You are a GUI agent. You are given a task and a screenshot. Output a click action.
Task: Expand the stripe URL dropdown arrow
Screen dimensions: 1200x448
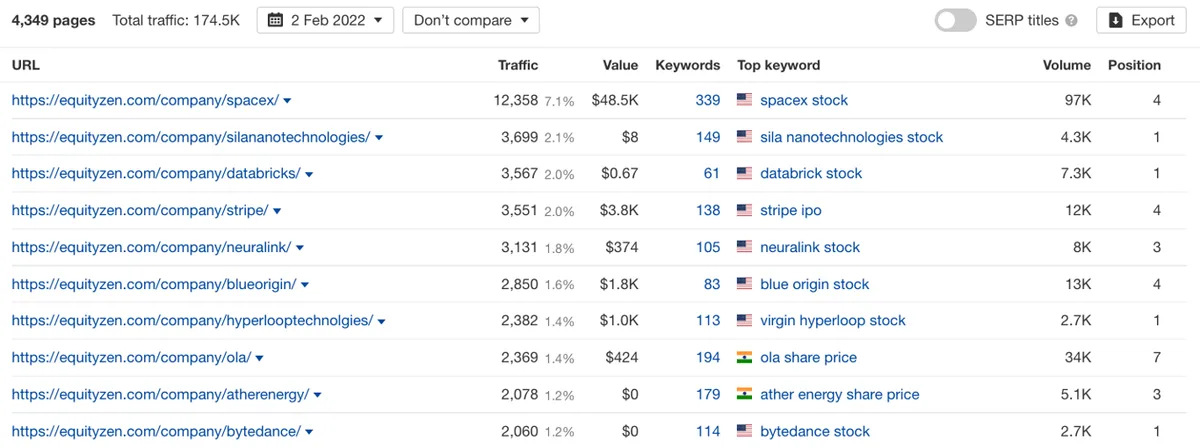pyautogui.click(x=277, y=211)
